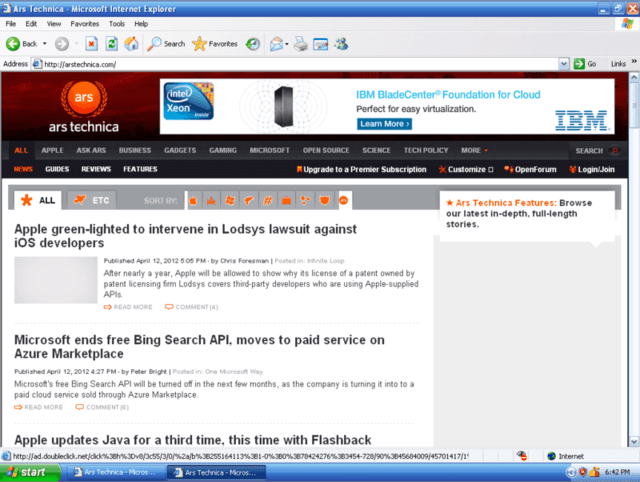The image size is (640, 482).
Task: Open comments (6) on Bing API article
Action: (x=102, y=407)
